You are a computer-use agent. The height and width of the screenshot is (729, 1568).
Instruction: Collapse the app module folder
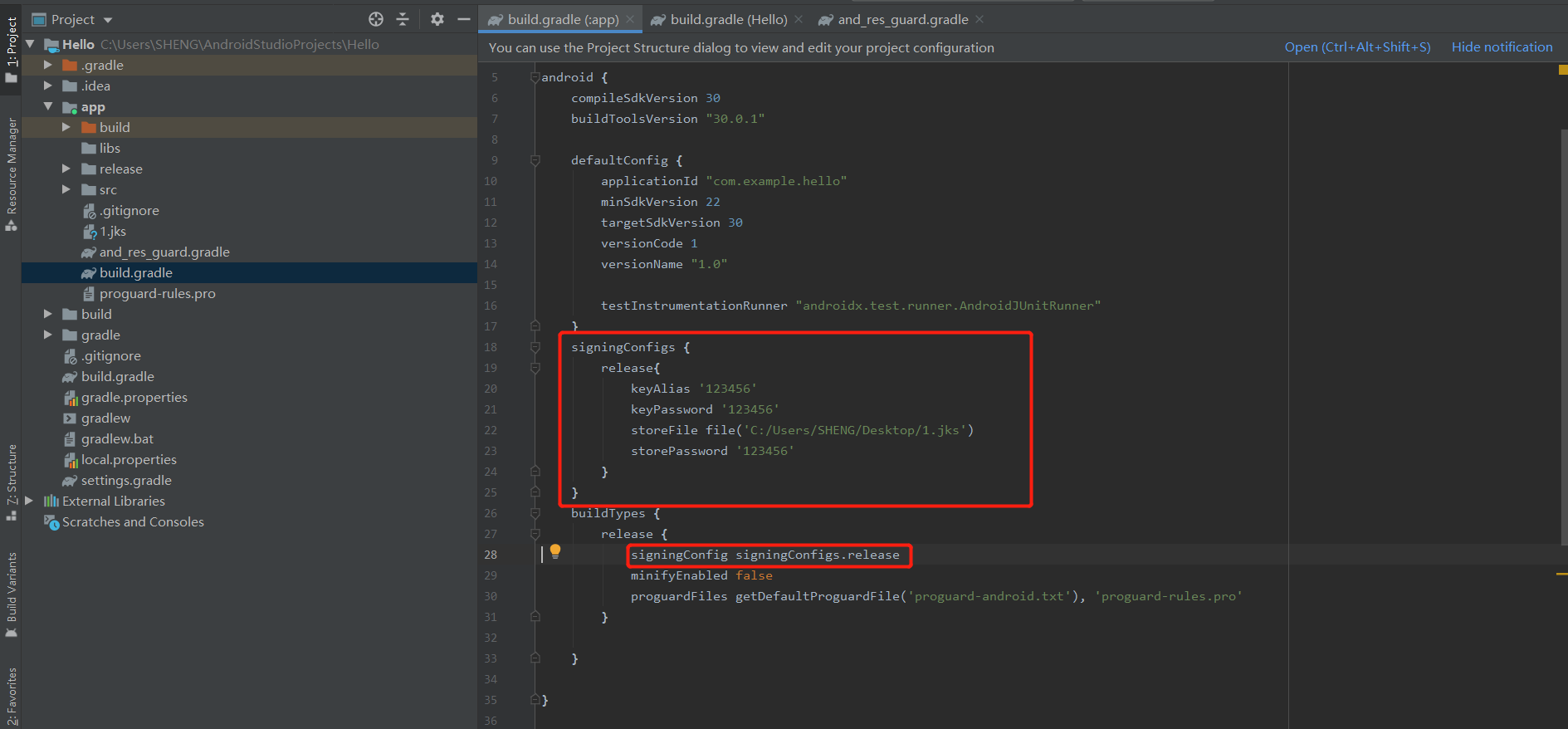(x=48, y=106)
